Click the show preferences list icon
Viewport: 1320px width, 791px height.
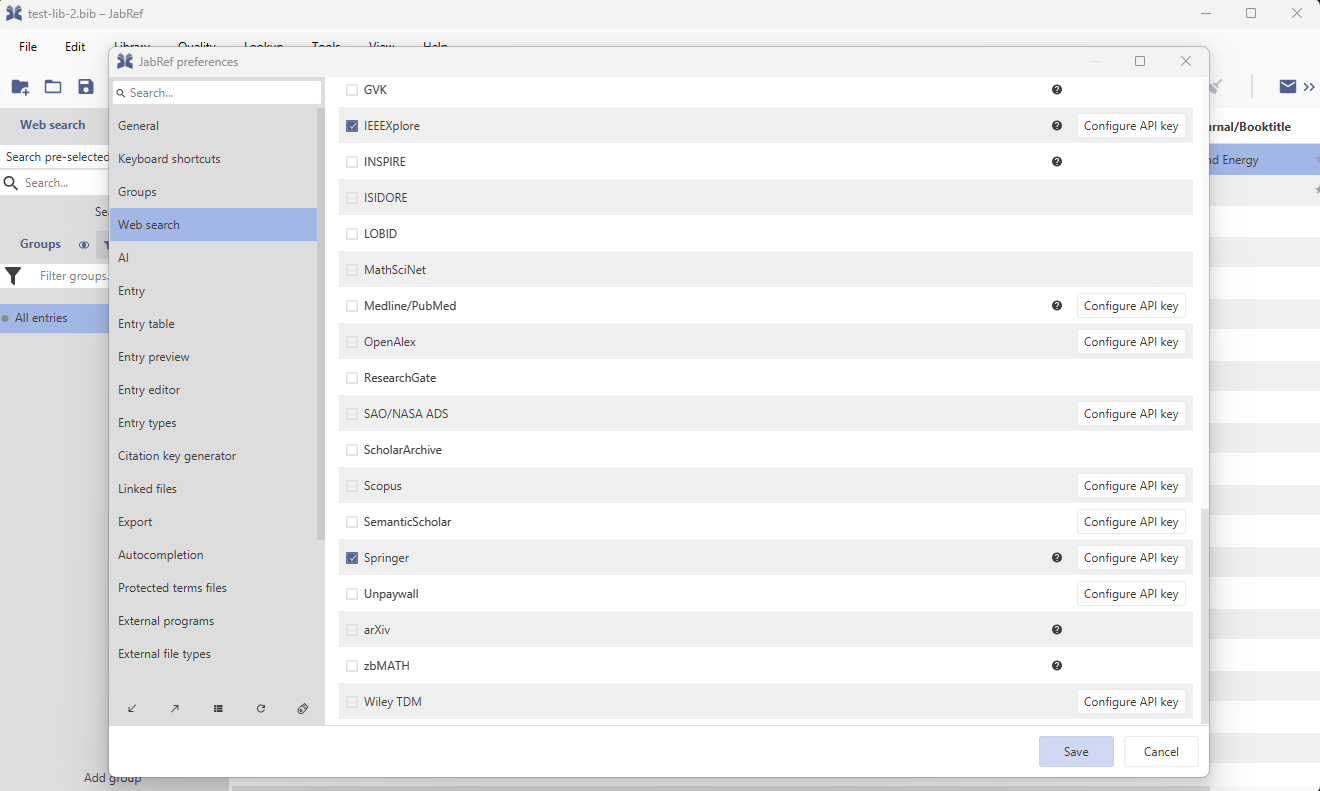218,708
